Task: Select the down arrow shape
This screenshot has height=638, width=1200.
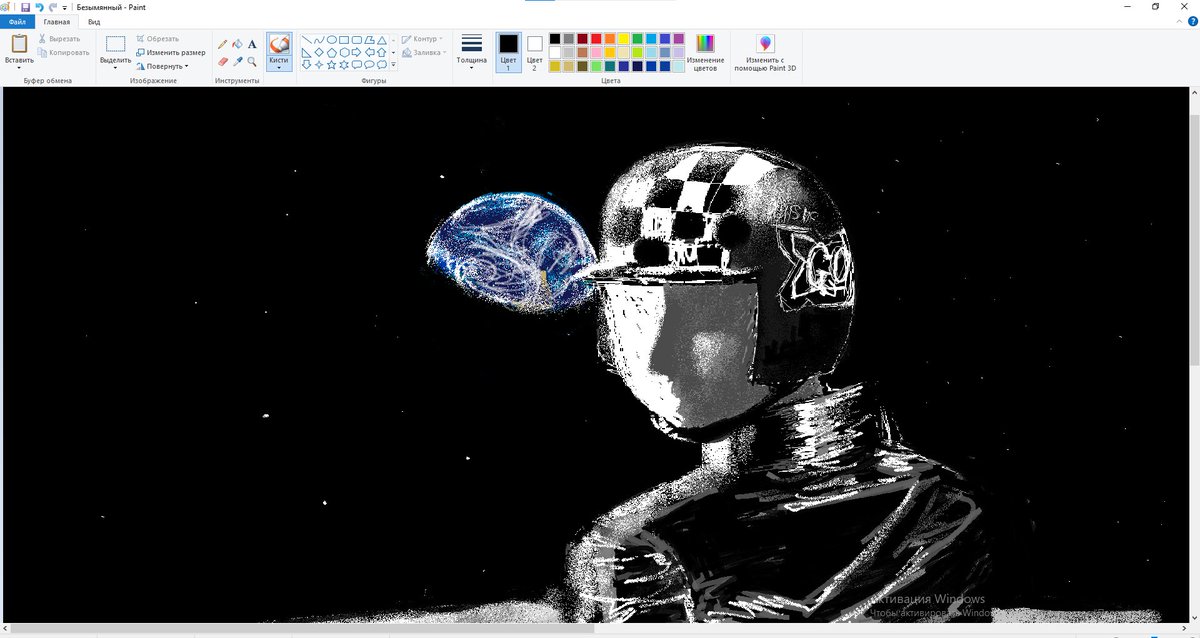Action: [x=308, y=64]
